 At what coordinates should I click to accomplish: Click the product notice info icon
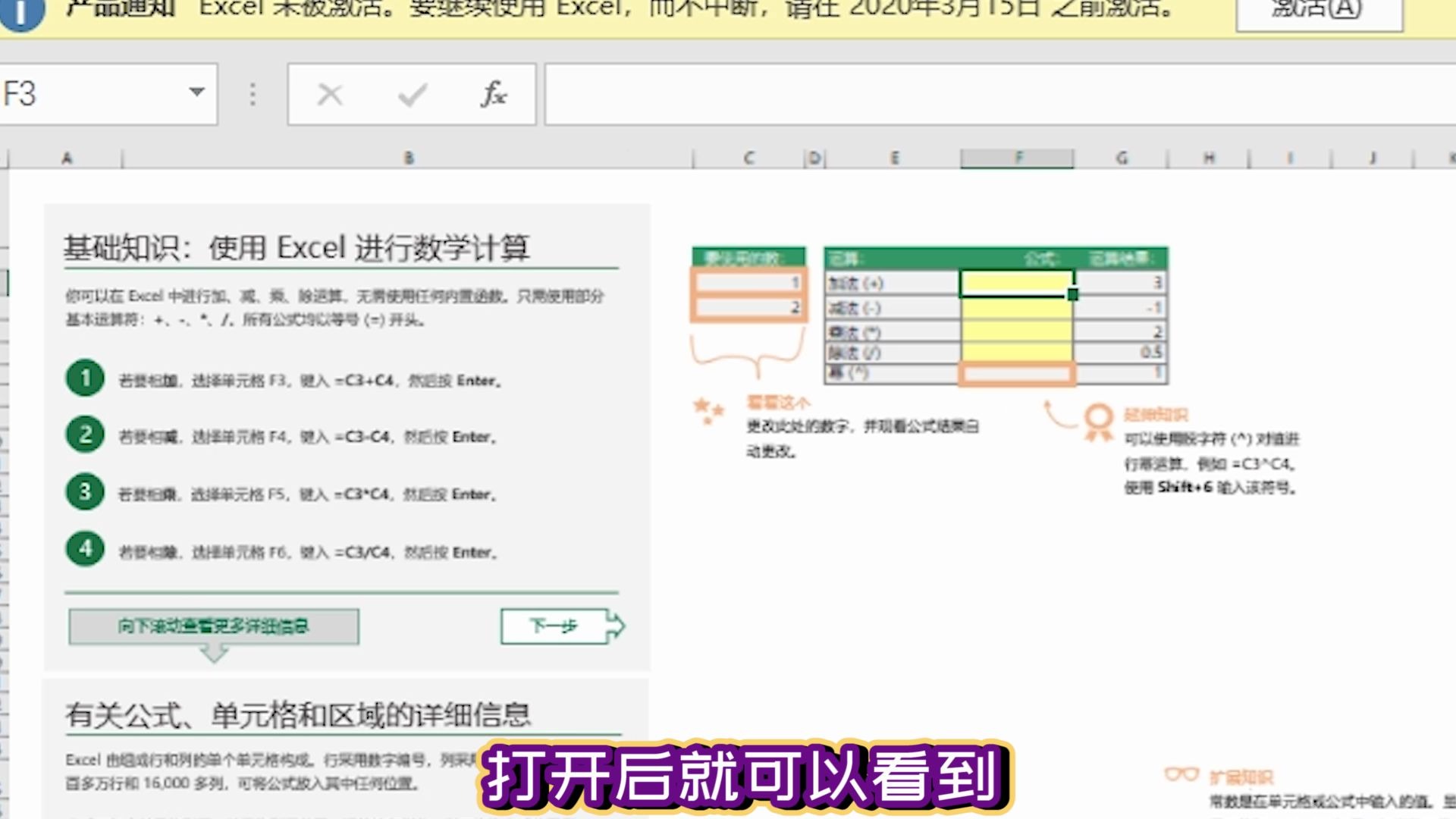coord(21,12)
